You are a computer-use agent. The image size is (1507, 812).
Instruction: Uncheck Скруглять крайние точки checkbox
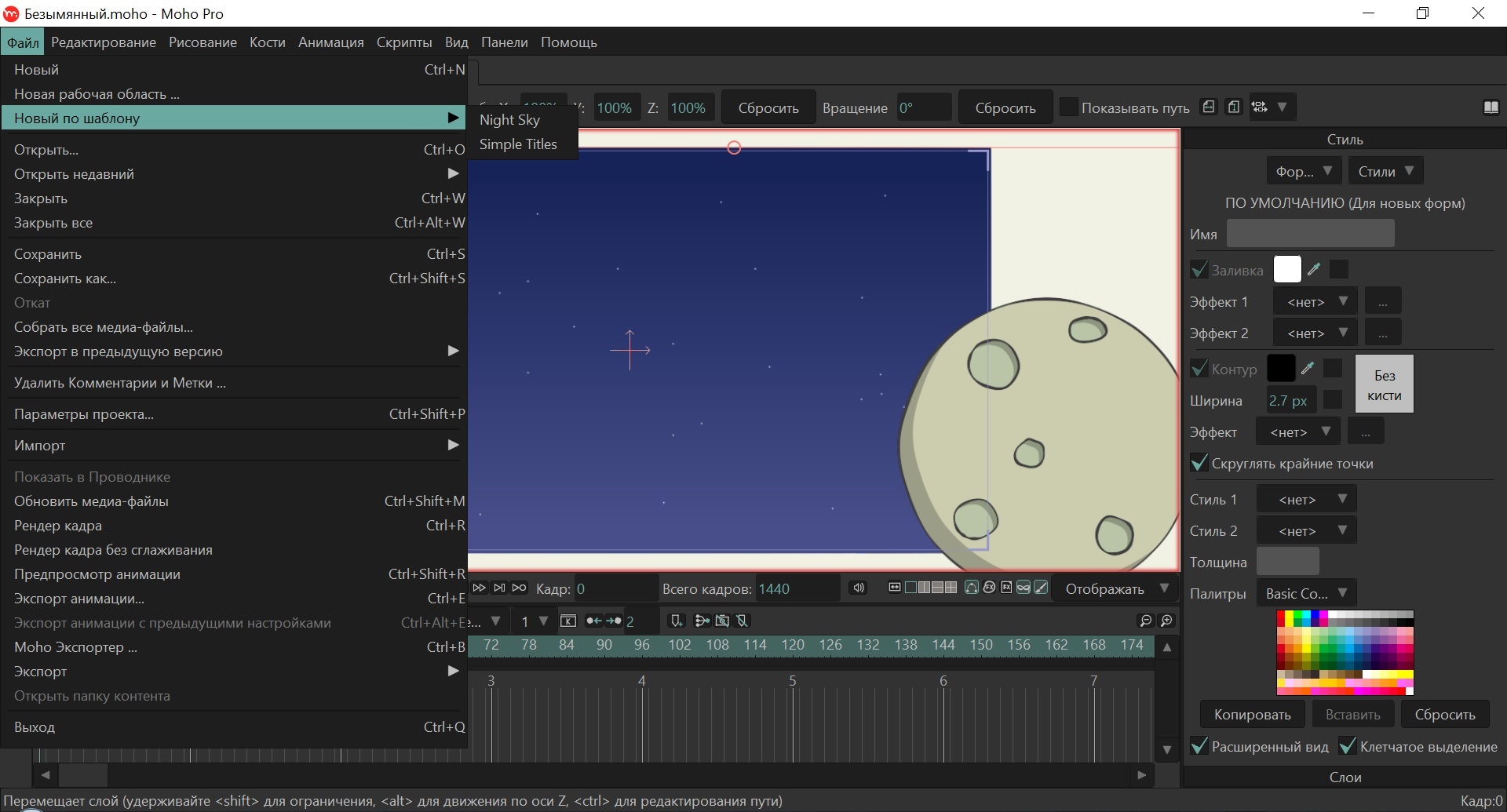pos(1199,463)
